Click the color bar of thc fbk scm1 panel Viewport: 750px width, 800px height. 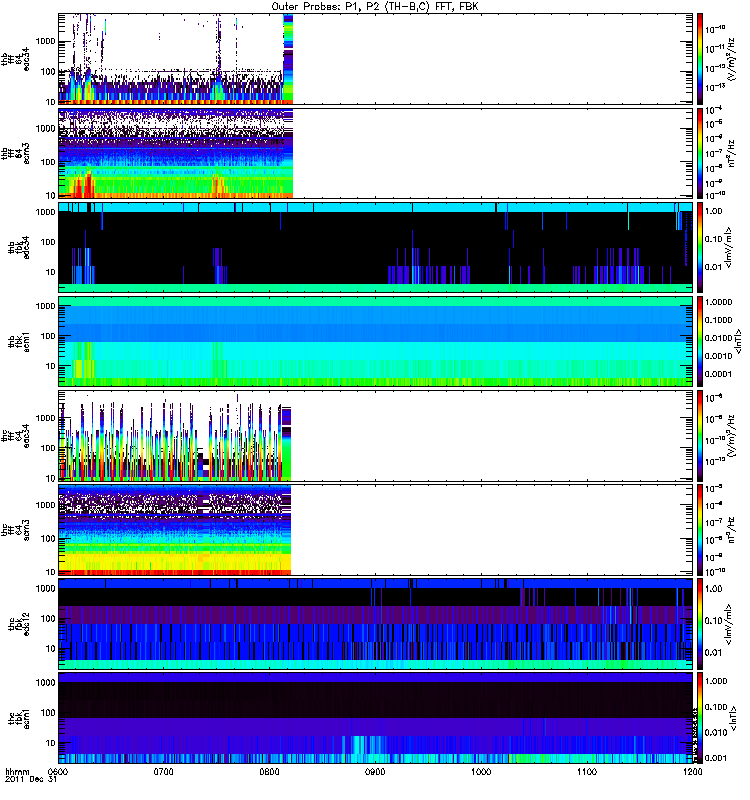click(700, 718)
